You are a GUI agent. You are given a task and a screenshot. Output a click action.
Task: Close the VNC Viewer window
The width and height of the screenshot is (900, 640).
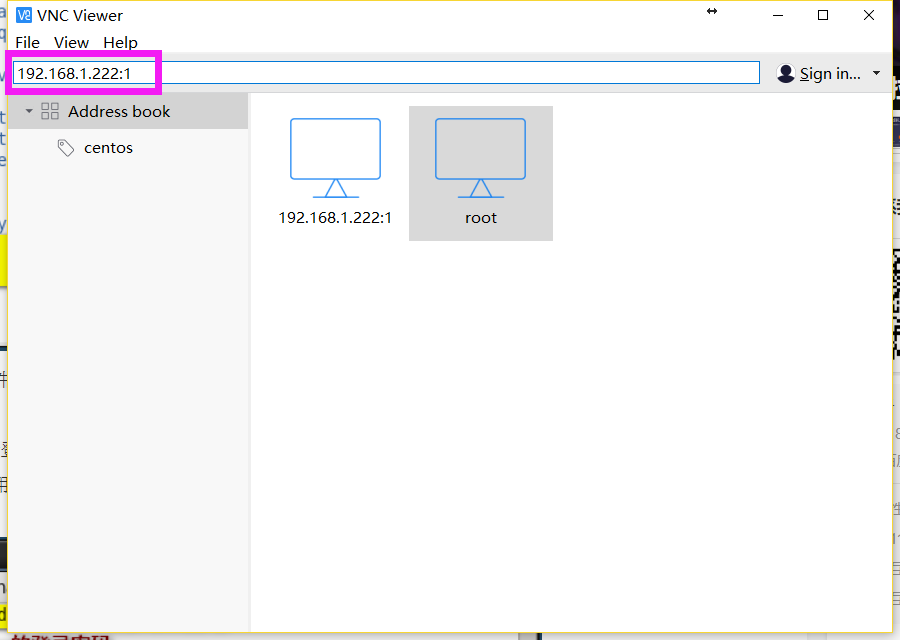pyautogui.click(x=869, y=15)
